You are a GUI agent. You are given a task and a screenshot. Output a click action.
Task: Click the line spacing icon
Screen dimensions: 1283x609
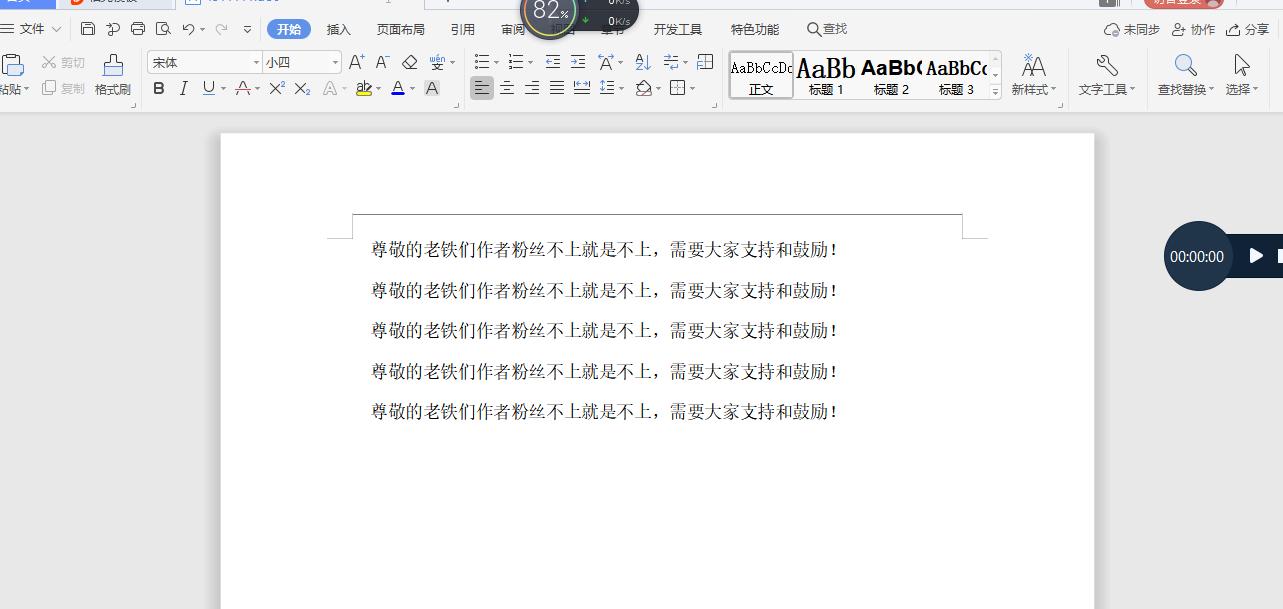click(606, 88)
